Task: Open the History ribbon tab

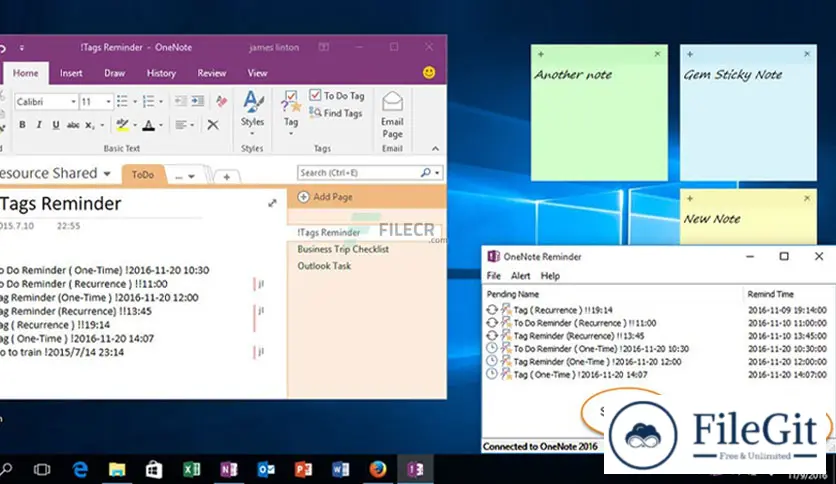Action: pyautogui.click(x=161, y=73)
